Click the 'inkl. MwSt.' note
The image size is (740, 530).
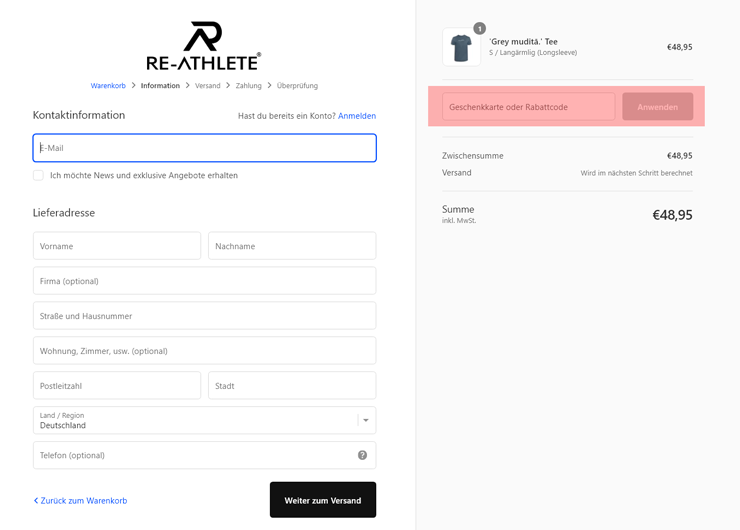pyautogui.click(x=459, y=221)
